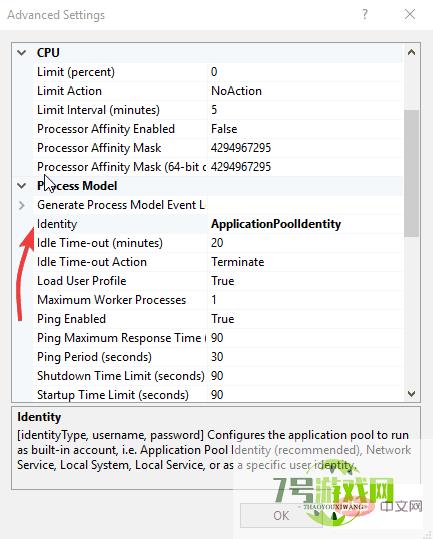Viewport: 433px width, 539px height.
Task: Click the help question mark icon
Action: 365,14
